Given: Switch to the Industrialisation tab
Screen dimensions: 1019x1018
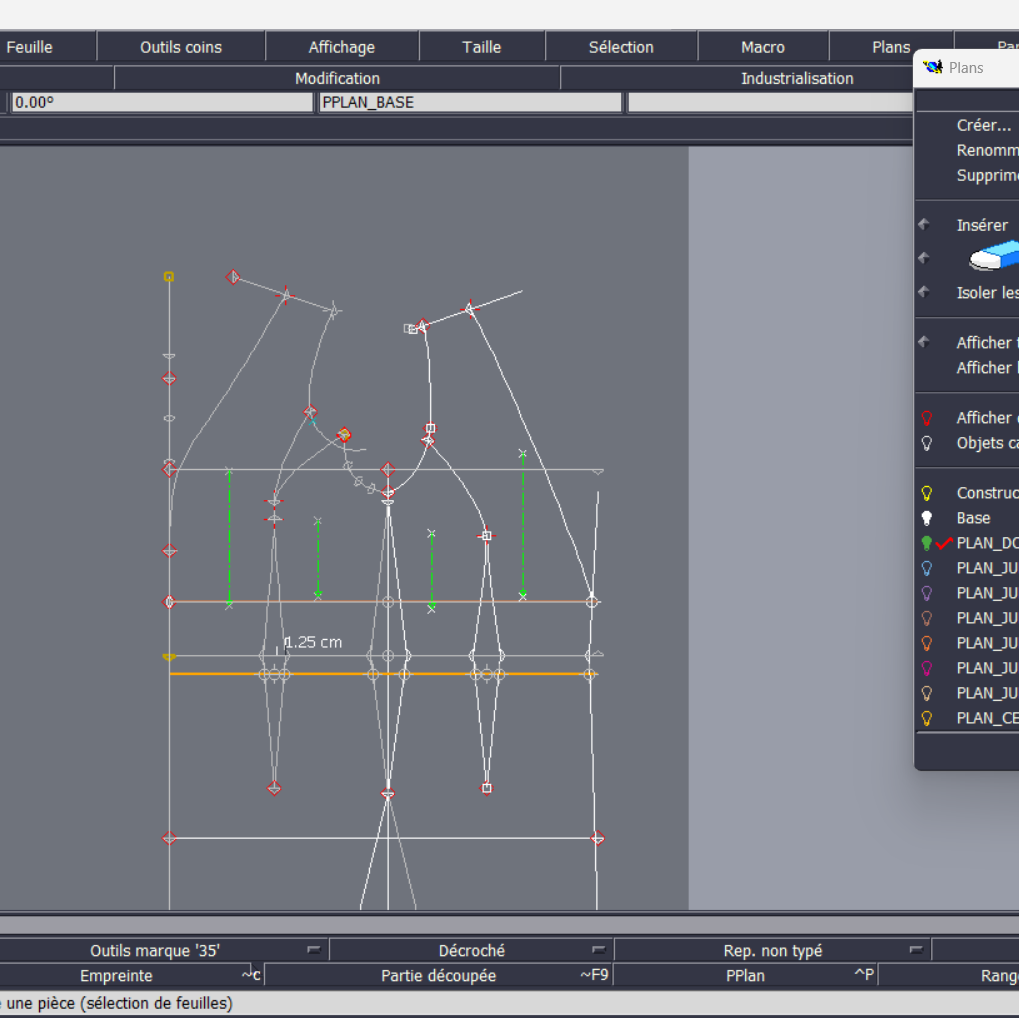Looking at the screenshot, I should pos(796,78).
